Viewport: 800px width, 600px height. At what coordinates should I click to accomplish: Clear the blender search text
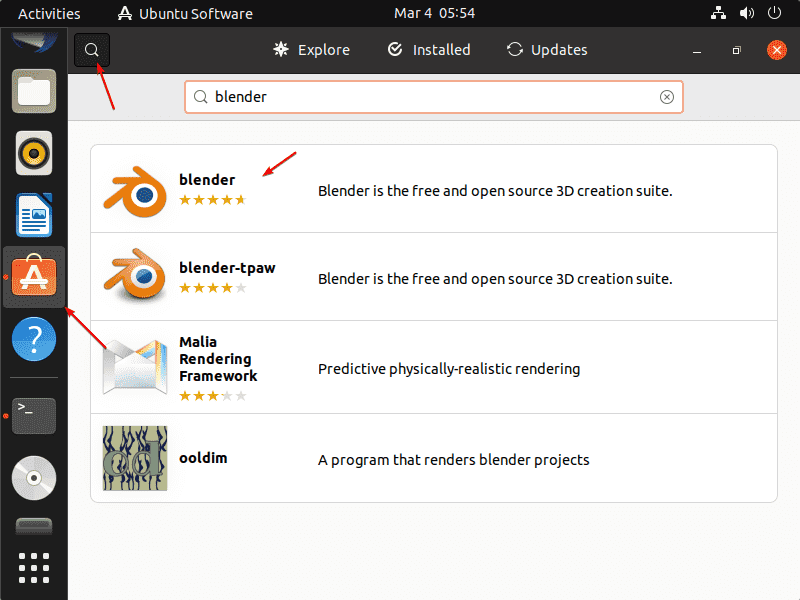pyautogui.click(x=666, y=96)
